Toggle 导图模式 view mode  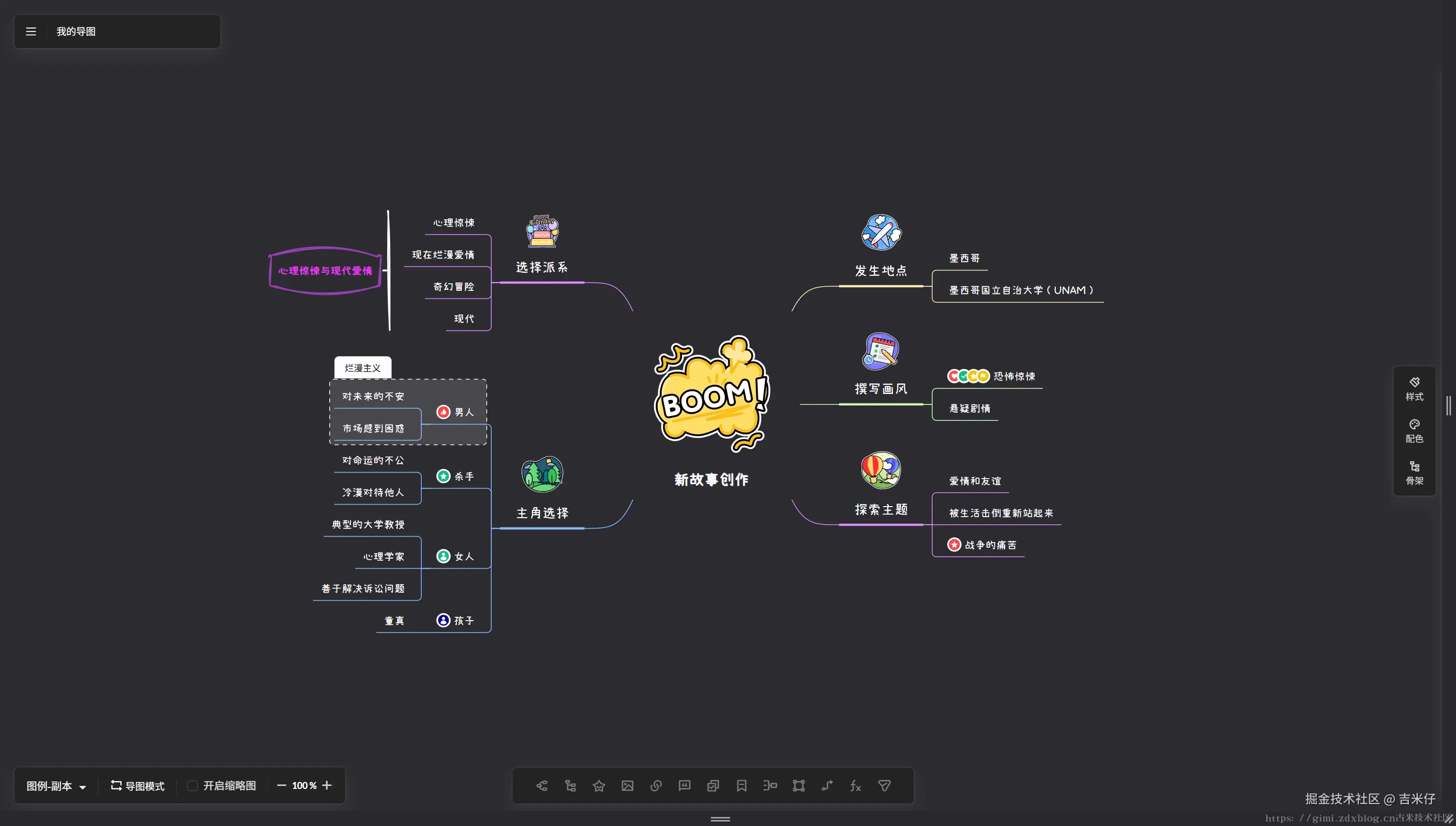(x=137, y=786)
